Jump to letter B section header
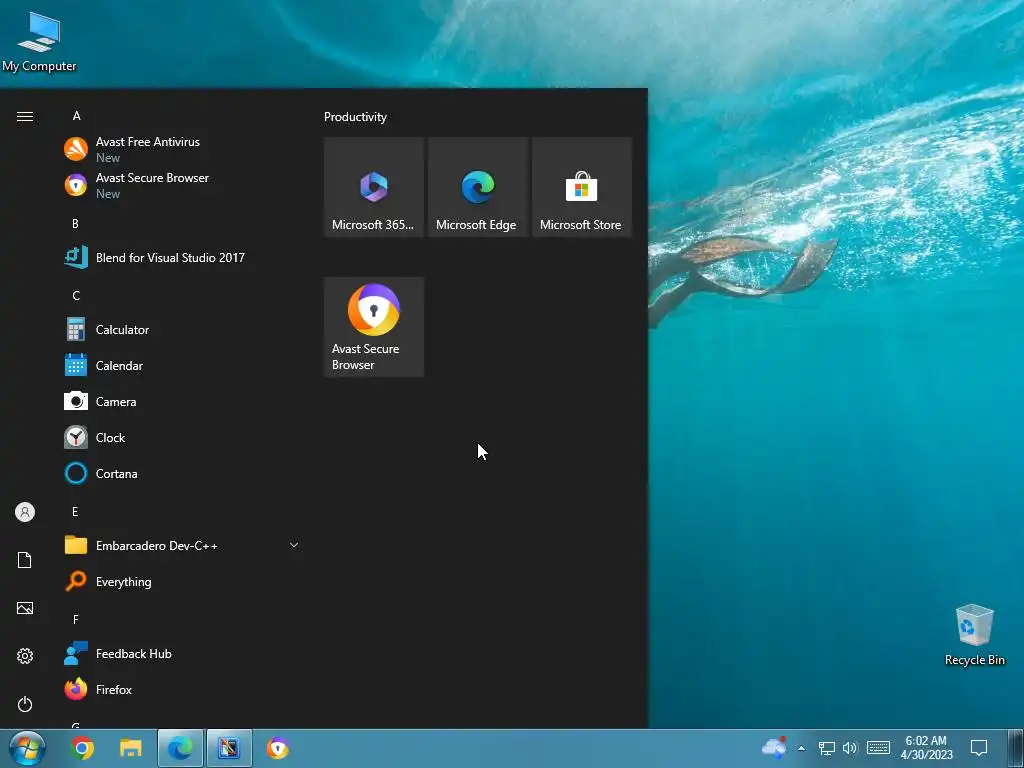 (75, 224)
